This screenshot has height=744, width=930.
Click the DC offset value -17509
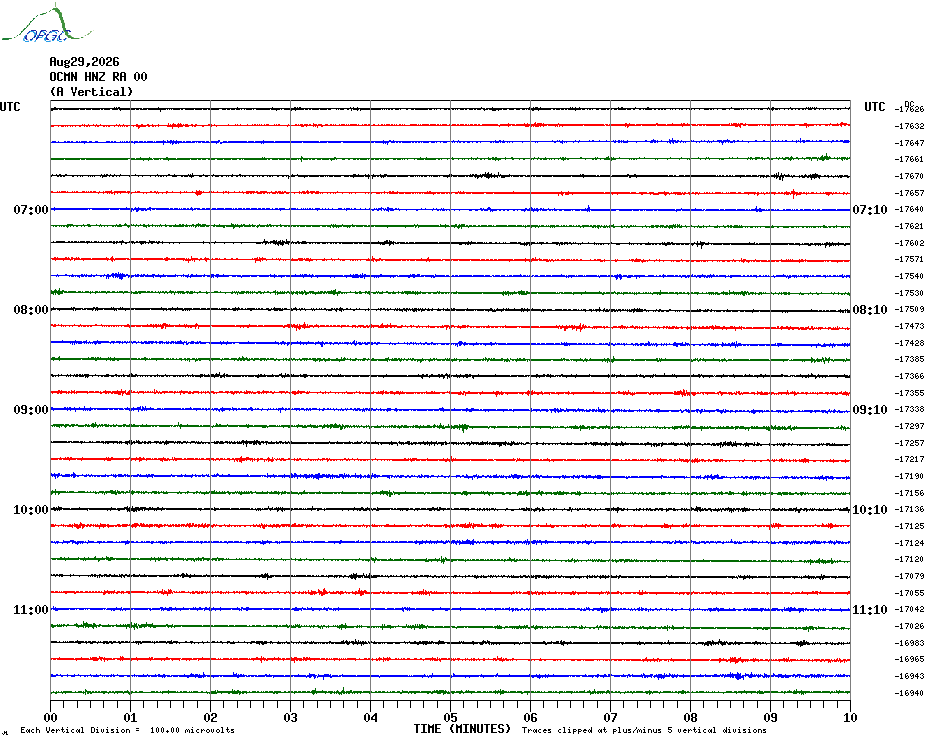tap(910, 309)
